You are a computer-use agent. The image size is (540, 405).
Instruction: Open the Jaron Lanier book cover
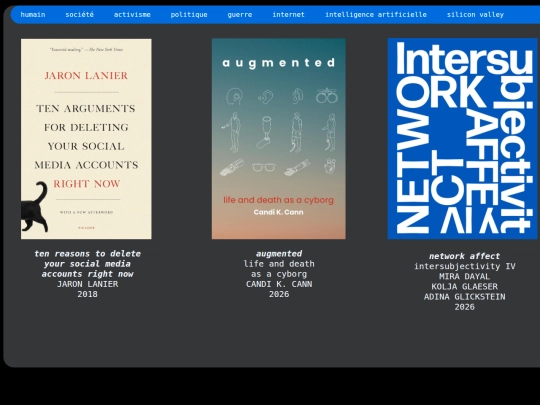[86, 139]
